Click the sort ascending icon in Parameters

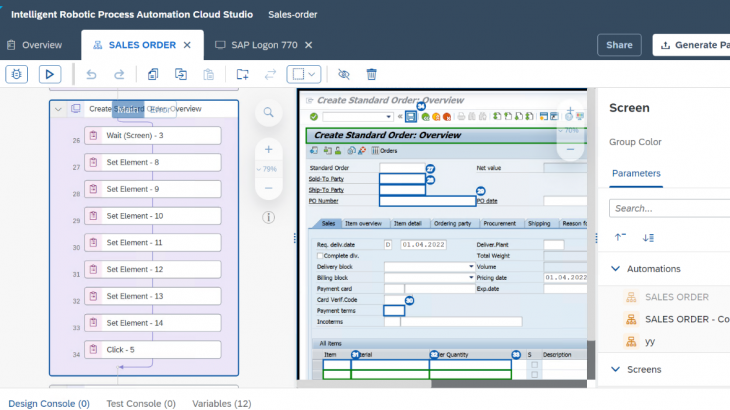point(620,237)
